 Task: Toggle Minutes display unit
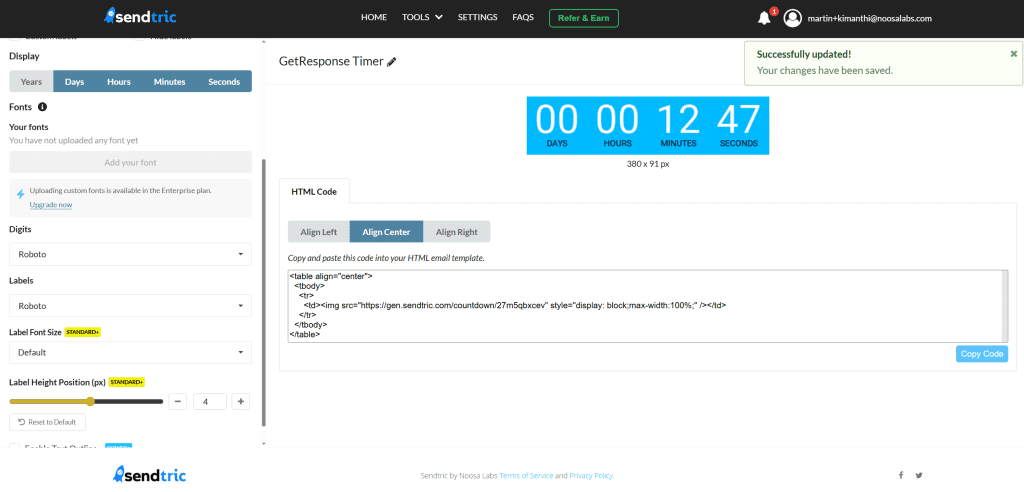pyautogui.click(x=170, y=82)
